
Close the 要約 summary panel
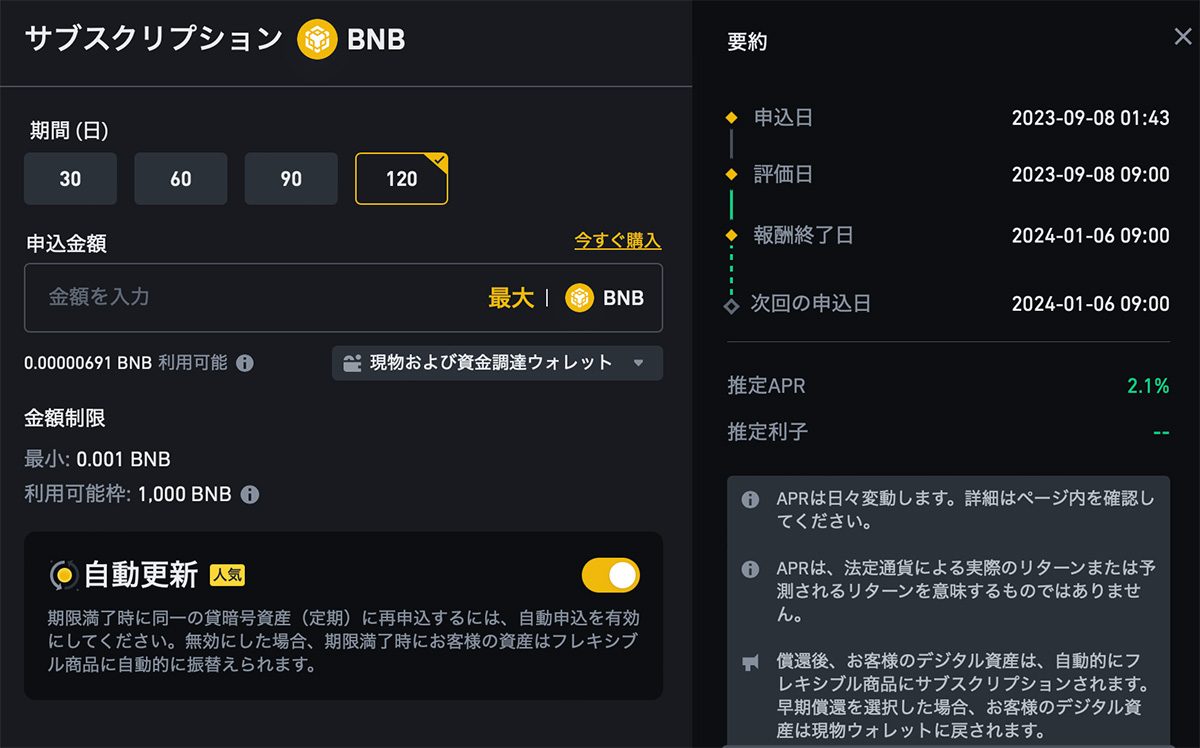(x=1182, y=38)
